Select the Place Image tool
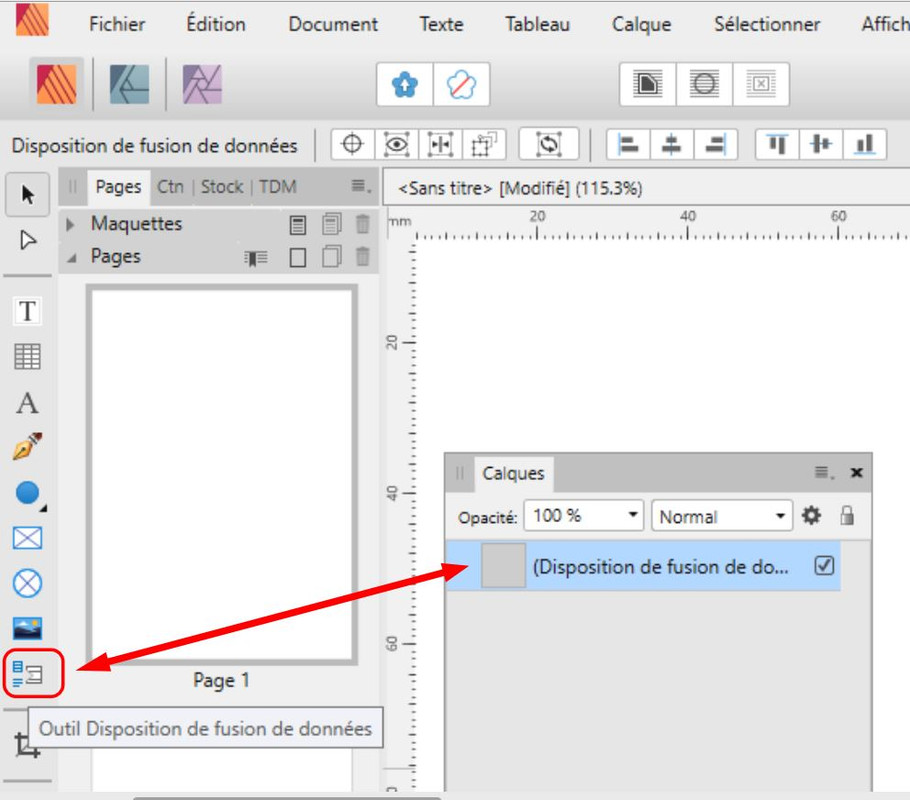This screenshot has width=910, height=800. pos(27,628)
